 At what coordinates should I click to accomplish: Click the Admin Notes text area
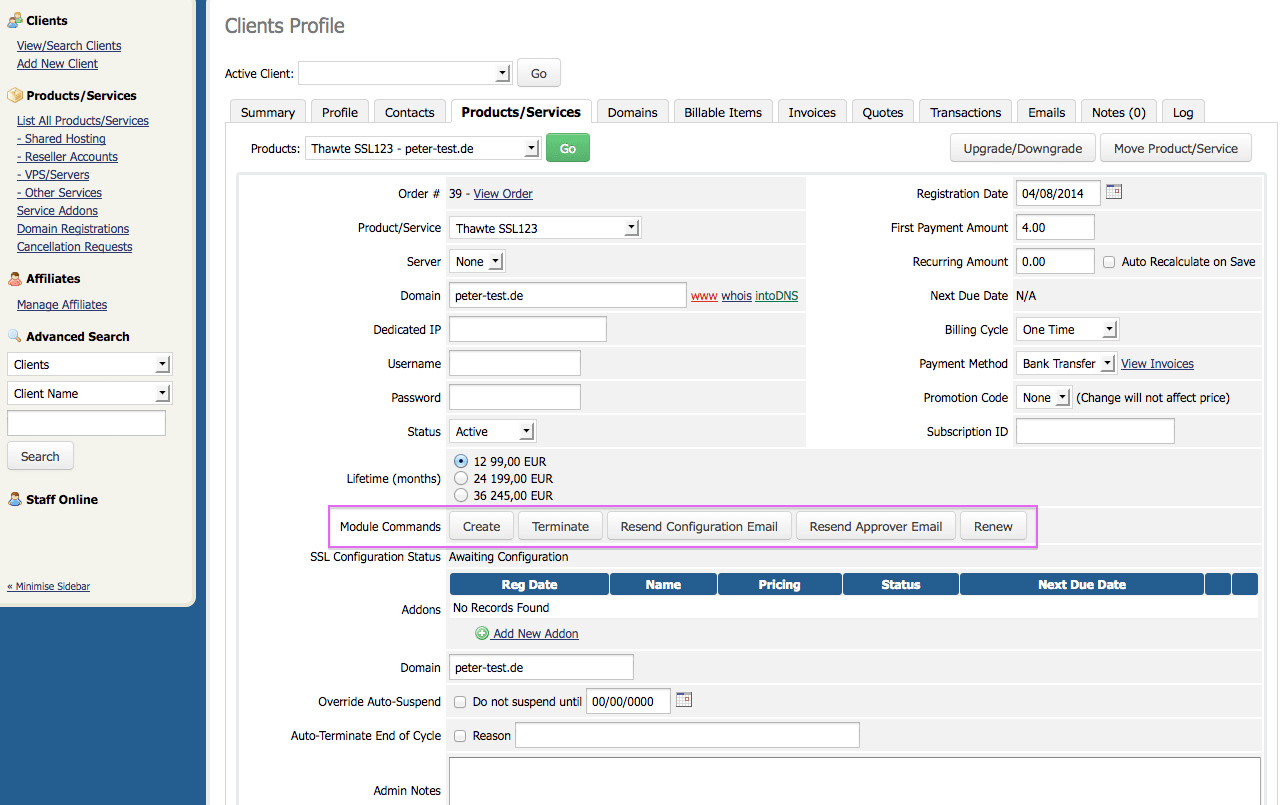855,781
